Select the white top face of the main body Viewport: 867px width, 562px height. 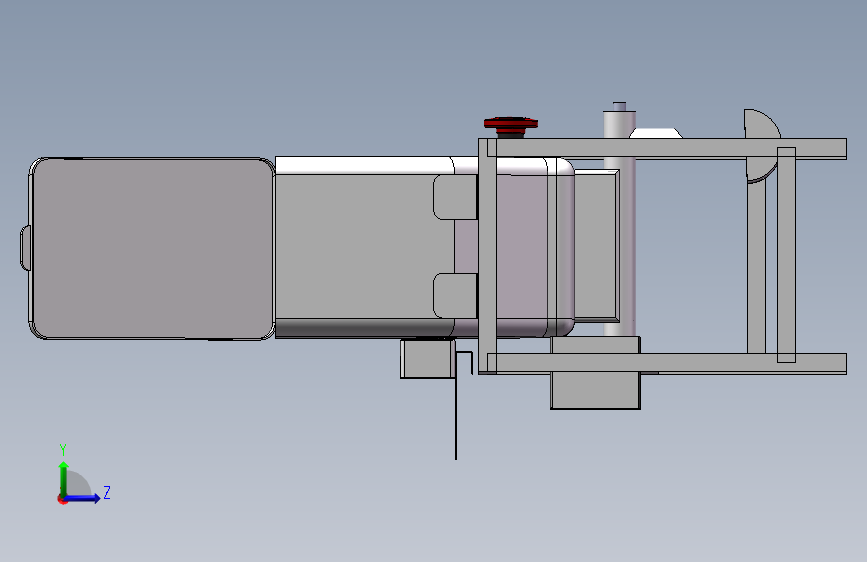click(x=364, y=165)
